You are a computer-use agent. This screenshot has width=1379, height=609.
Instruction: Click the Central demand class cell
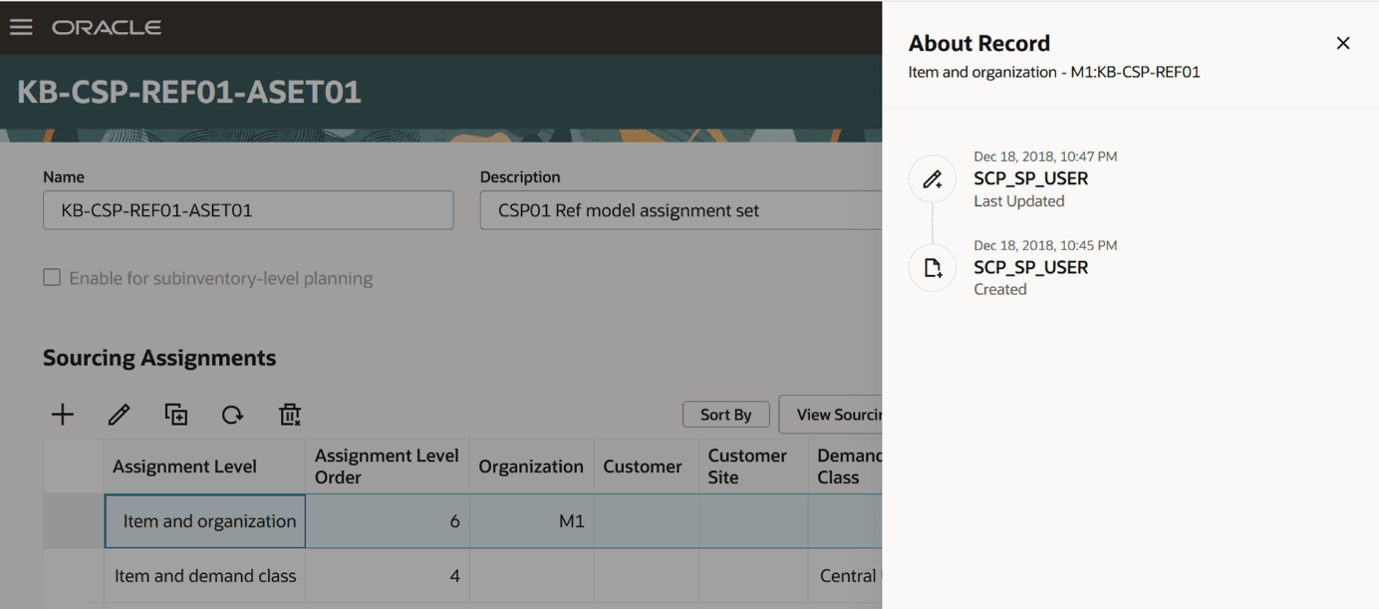(x=845, y=576)
